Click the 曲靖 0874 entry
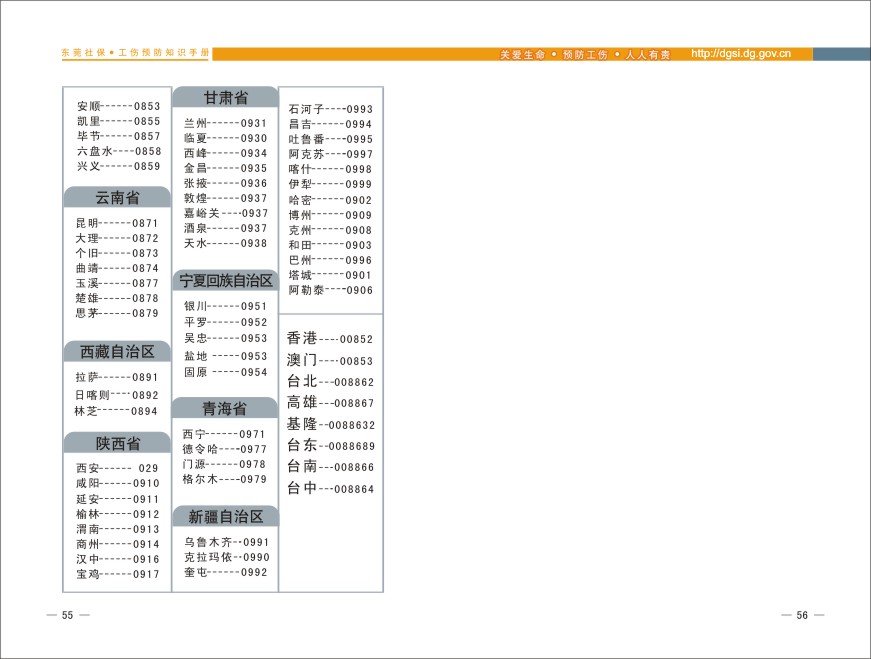Screen dimensions: 871x659 [x=117, y=268]
